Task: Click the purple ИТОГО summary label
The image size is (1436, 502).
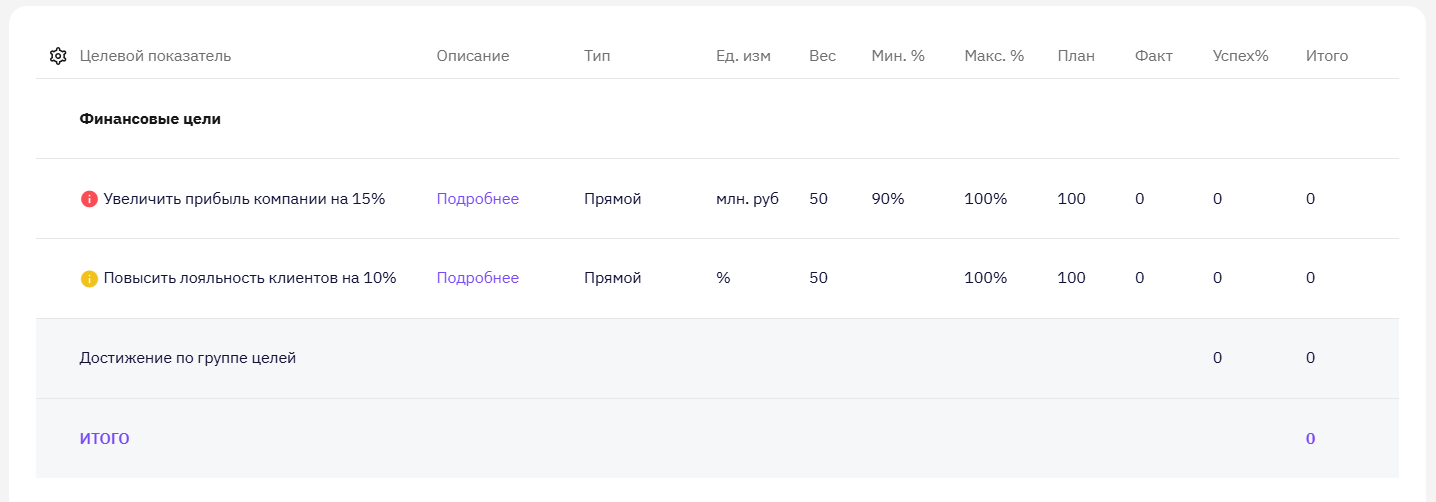Action: pyautogui.click(x=105, y=438)
